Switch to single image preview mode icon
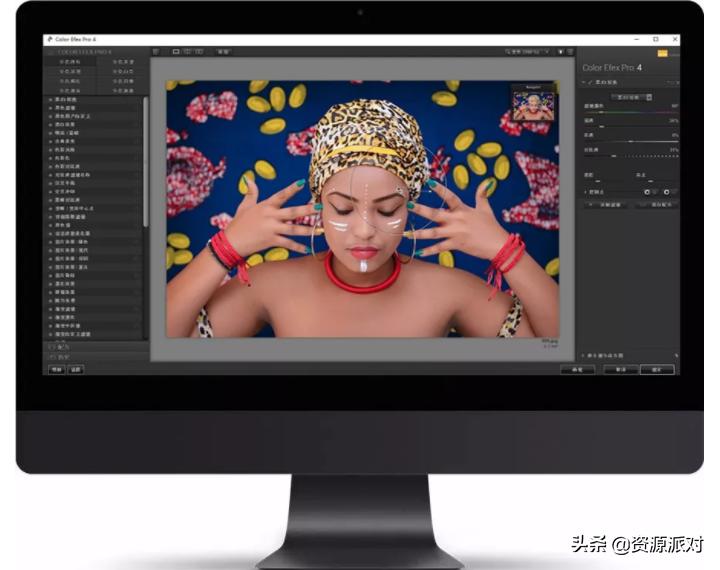This screenshot has width=720, height=570. pyautogui.click(x=176, y=52)
